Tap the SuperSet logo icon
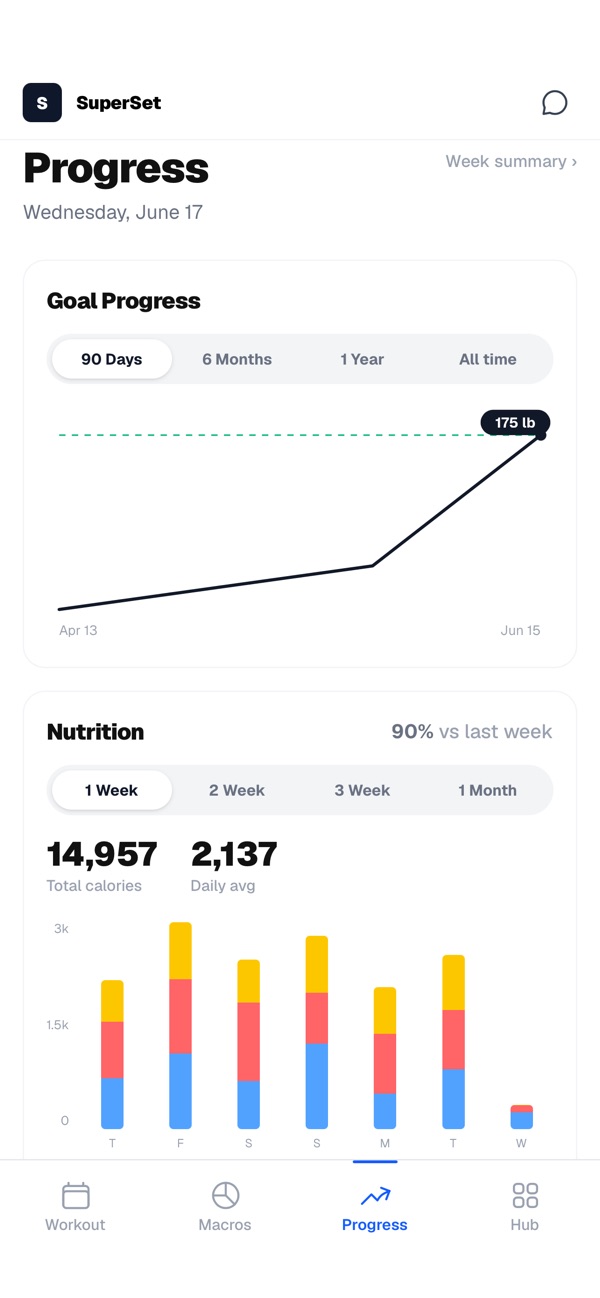Screen dimensions: 600x1298 [42, 103]
